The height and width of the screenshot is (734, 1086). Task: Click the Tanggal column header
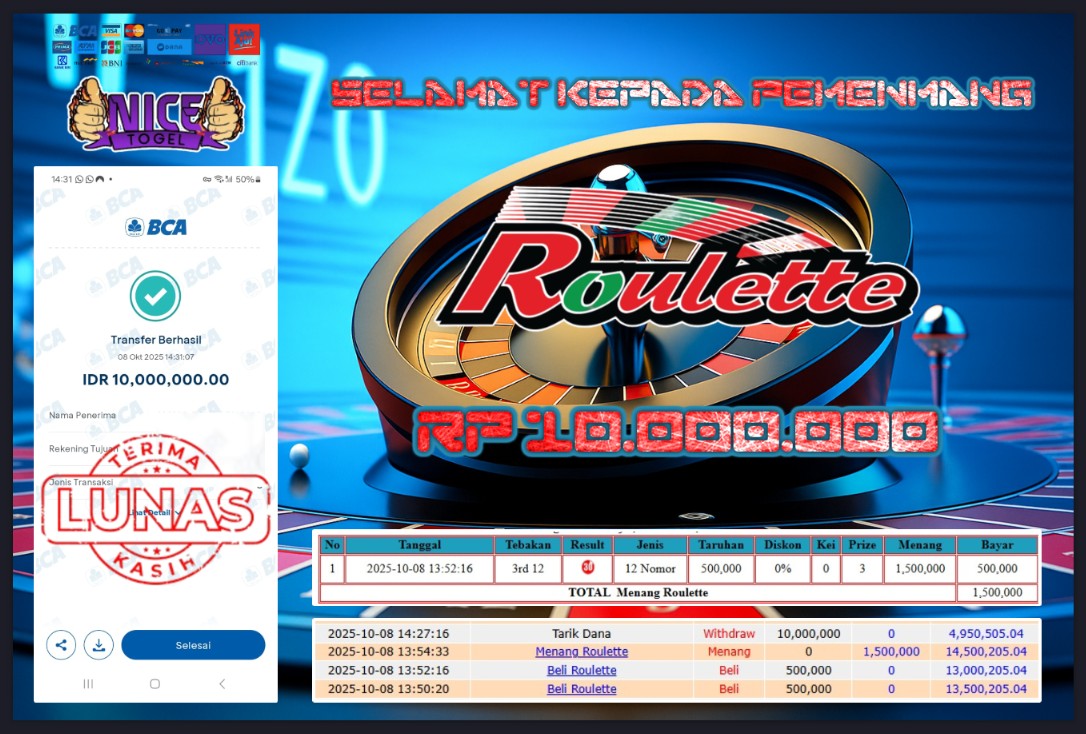point(419,545)
